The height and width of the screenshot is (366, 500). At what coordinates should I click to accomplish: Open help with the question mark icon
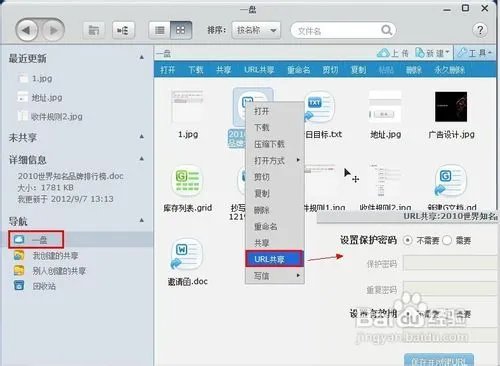point(480,30)
